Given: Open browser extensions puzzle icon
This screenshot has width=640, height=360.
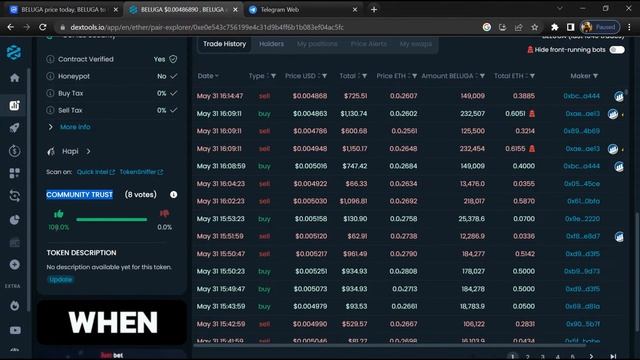Looking at the screenshot, I should point(554,27).
